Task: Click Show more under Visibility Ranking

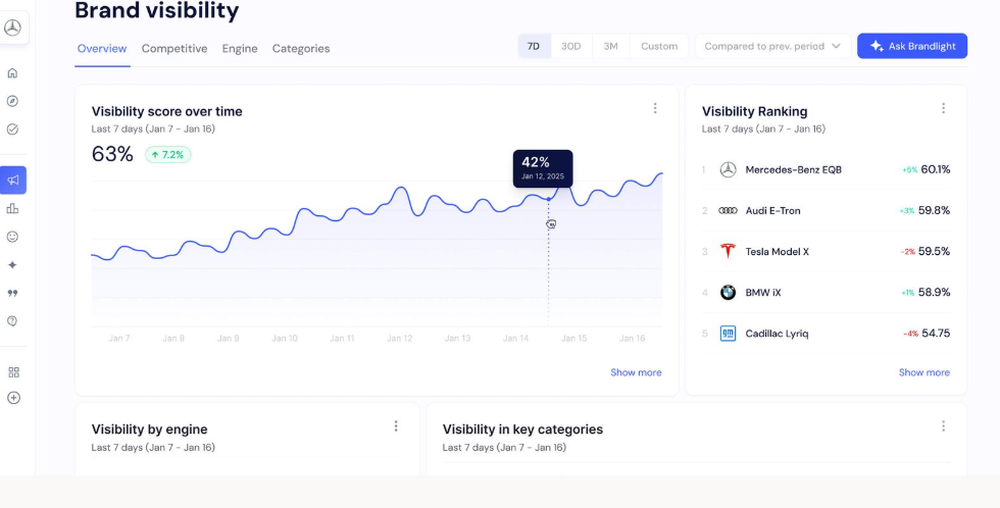Action: (924, 372)
